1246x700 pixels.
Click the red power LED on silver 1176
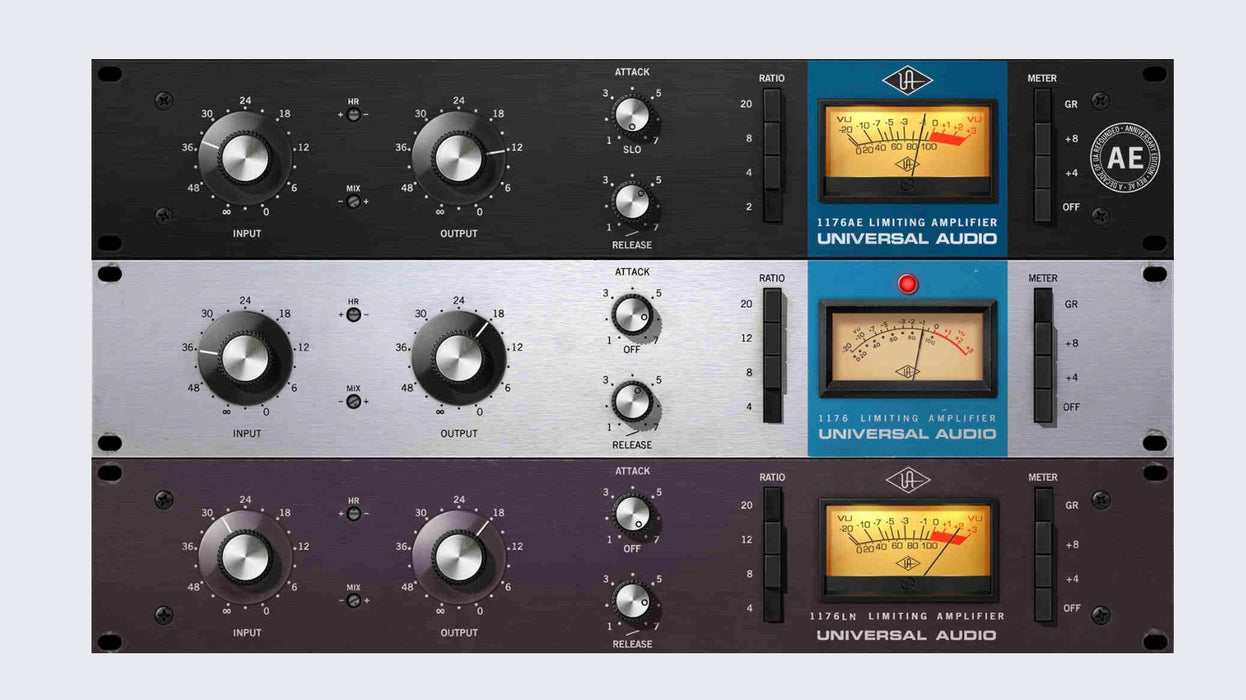[x=908, y=284]
